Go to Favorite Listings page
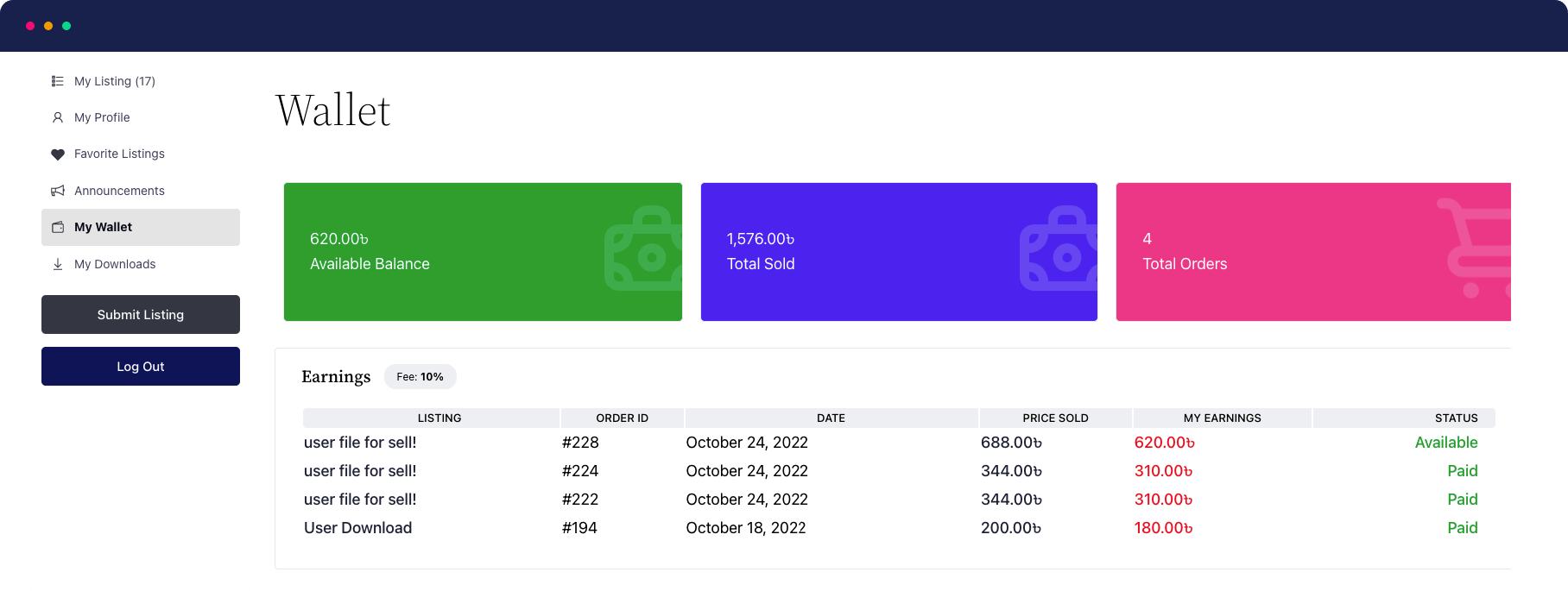1568x591 pixels. pyautogui.click(x=119, y=154)
